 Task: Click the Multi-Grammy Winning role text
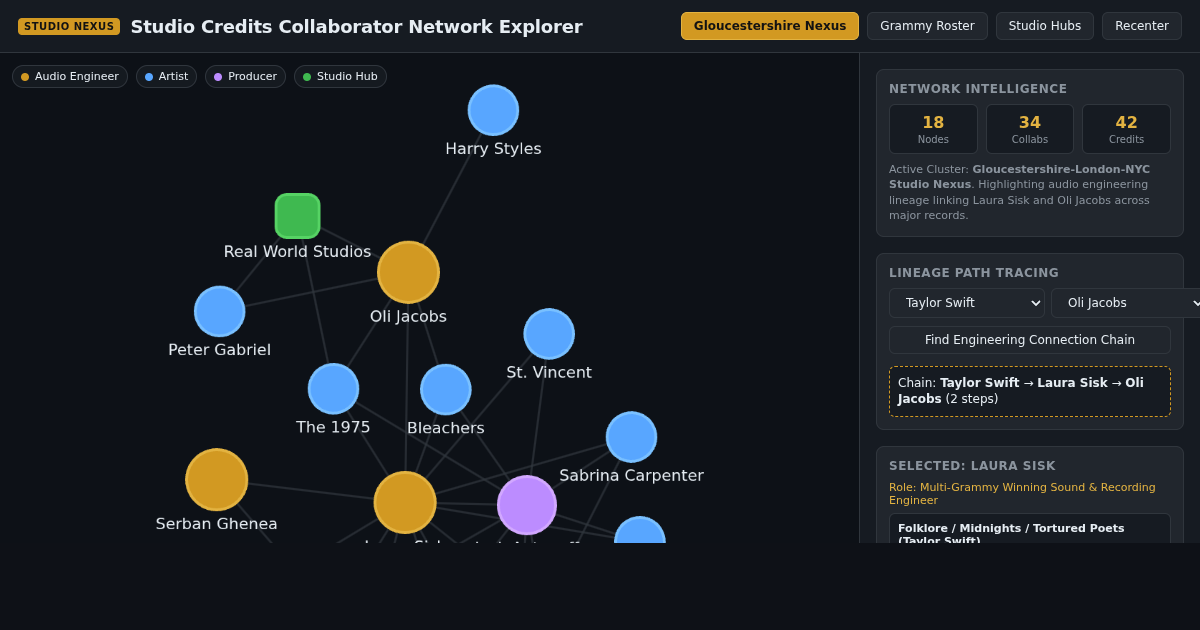coord(1022,494)
